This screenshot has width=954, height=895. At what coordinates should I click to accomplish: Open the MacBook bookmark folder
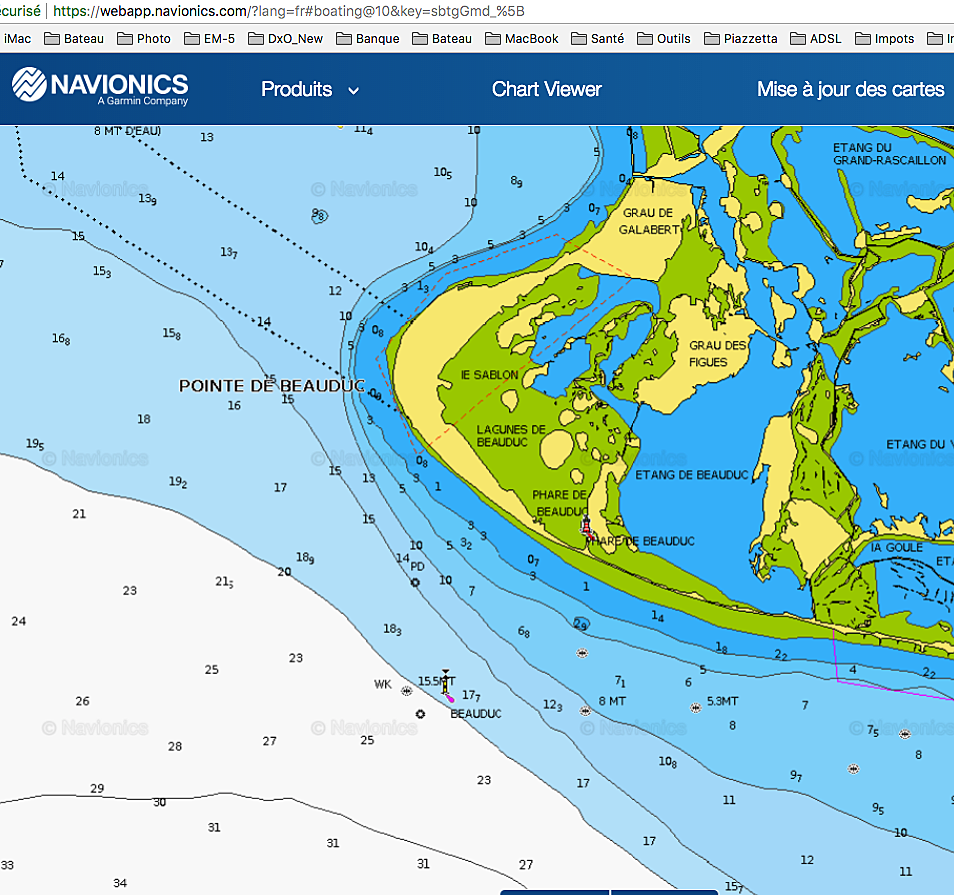click(522, 38)
